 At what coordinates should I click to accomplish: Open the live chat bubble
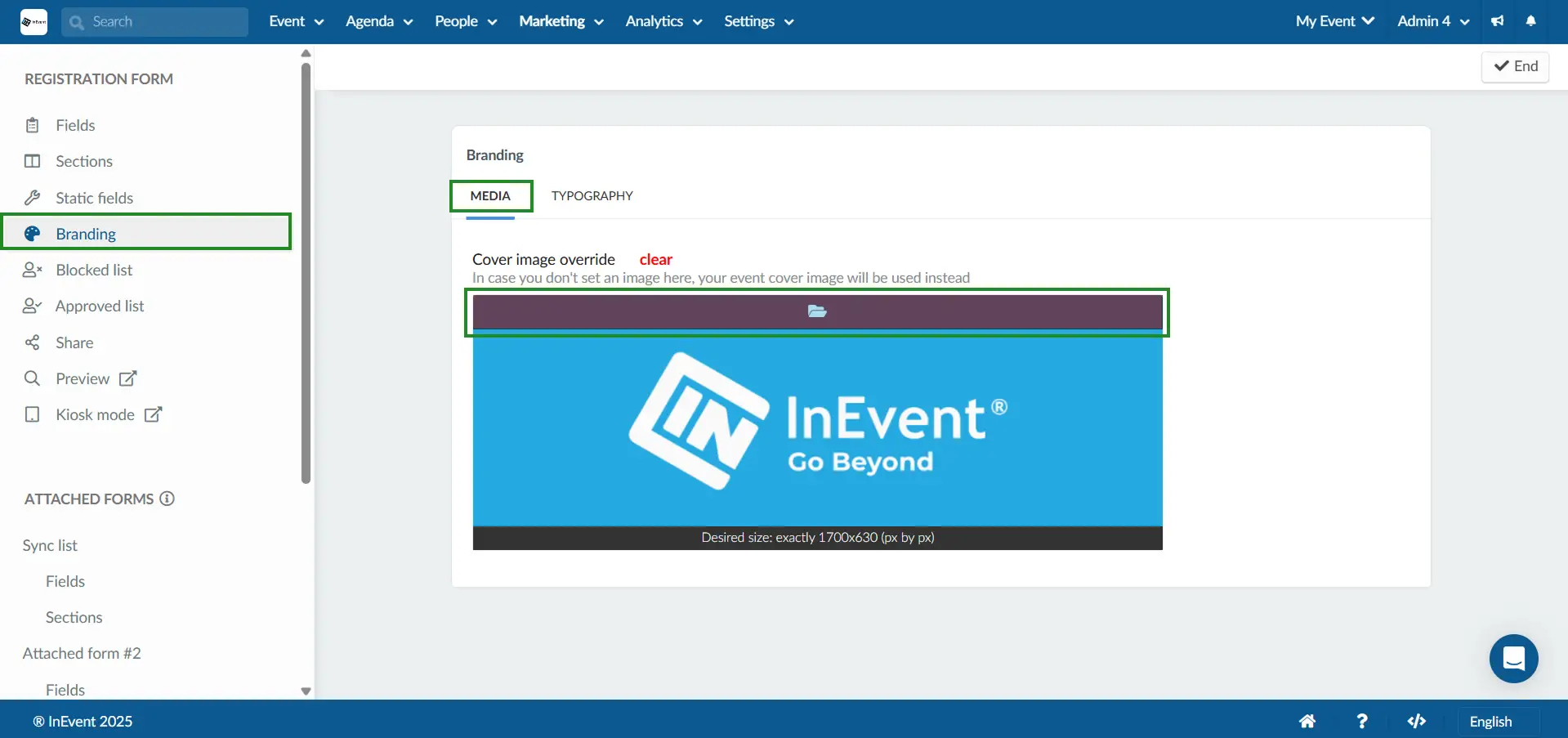pos(1514,659)
